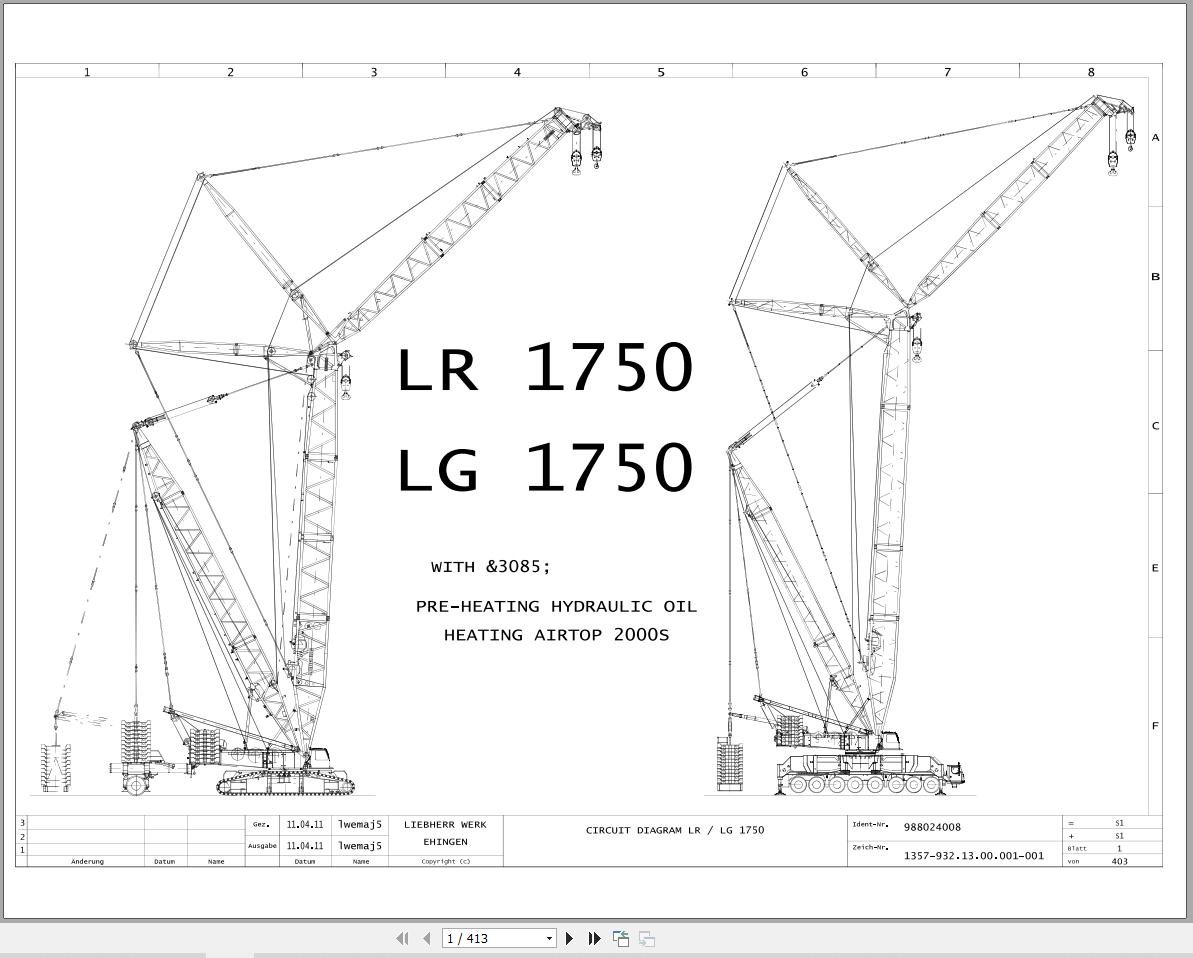Click the 'Änderung' column label
Screen dimensions: 1193x958
[87, 861]
